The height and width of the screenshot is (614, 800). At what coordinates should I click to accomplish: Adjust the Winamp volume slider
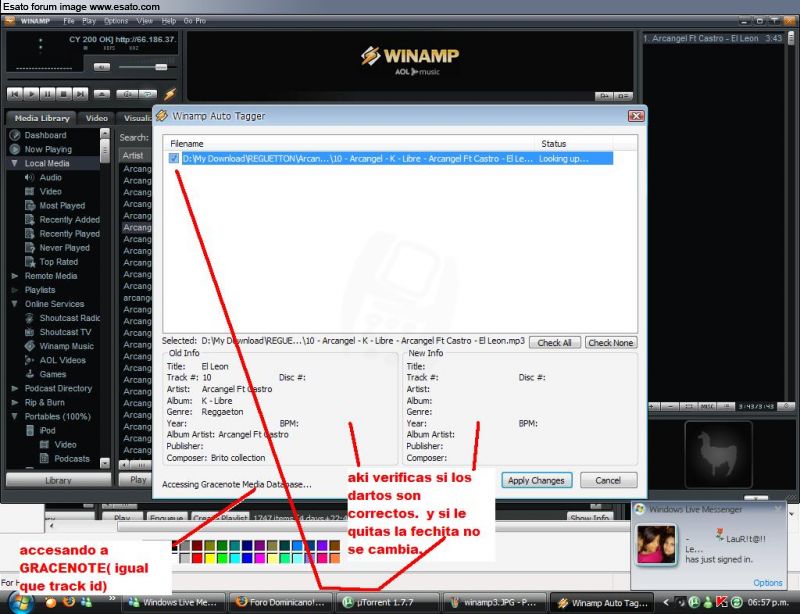coord(161,67)
